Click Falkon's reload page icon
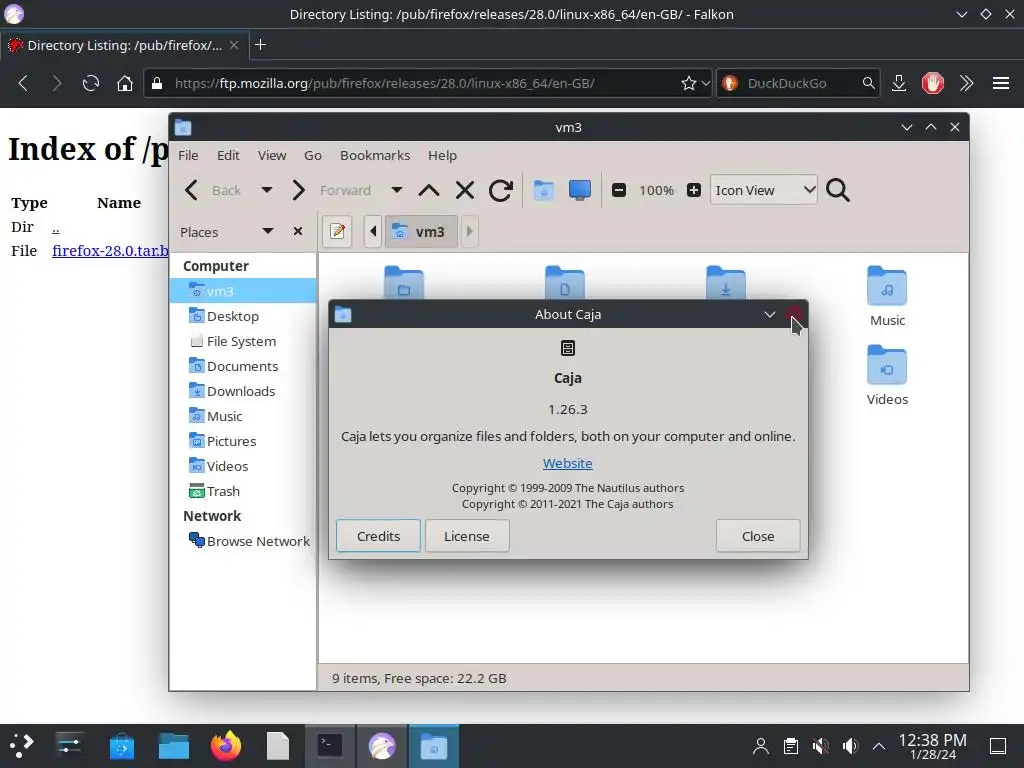1024x768 pixels. click(x=90, y=83)
